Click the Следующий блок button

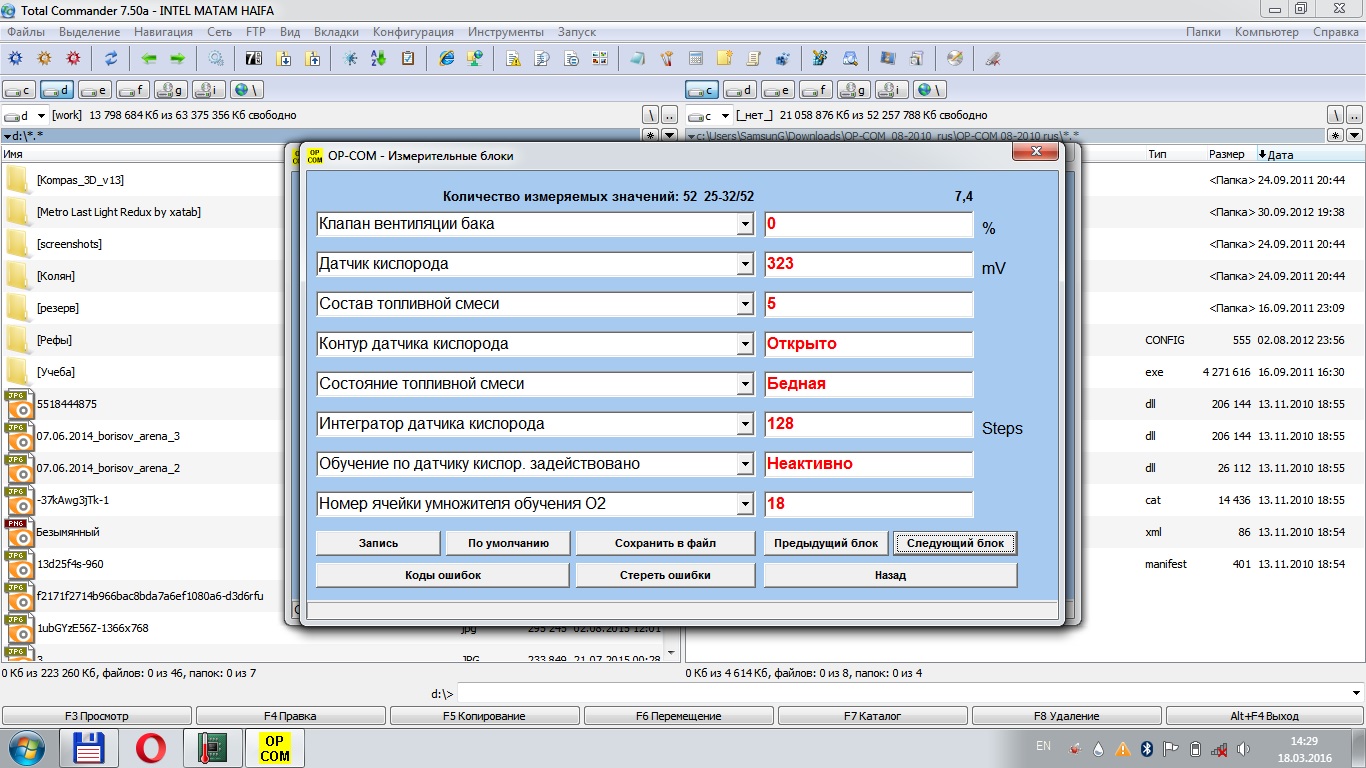[955, 543]
